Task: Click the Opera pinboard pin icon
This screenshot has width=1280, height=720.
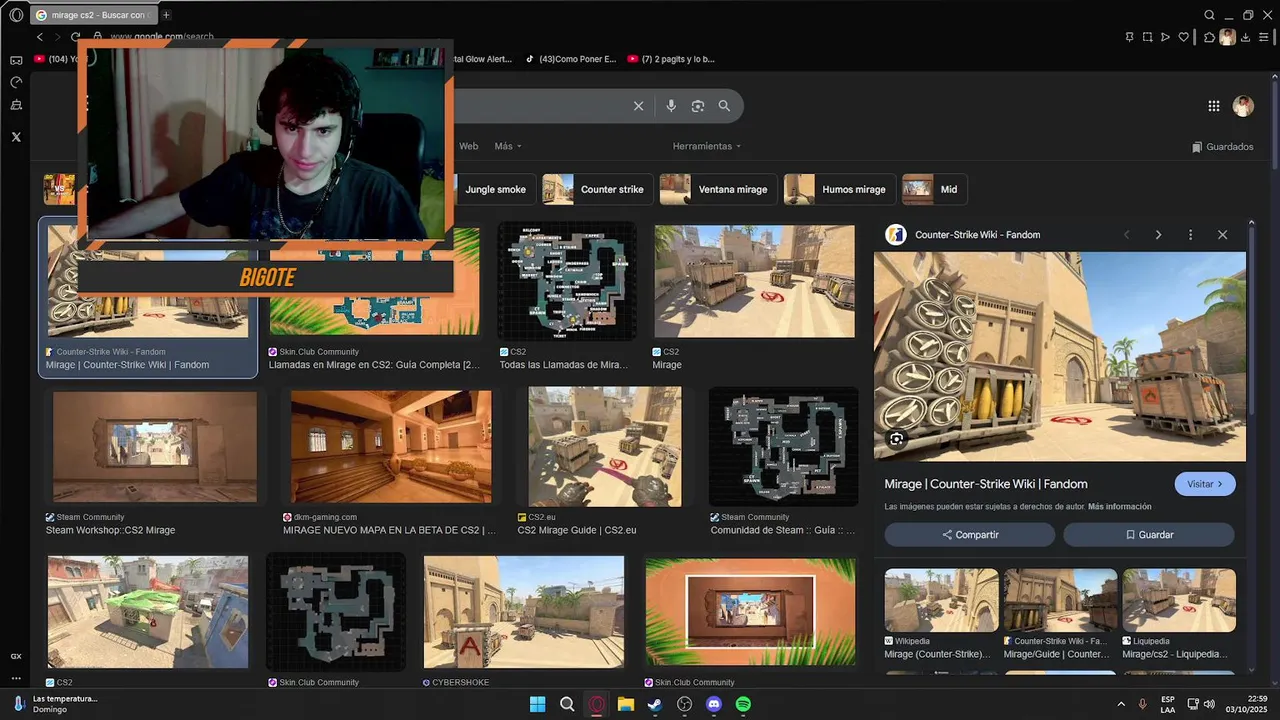Action: (1129, 37)
